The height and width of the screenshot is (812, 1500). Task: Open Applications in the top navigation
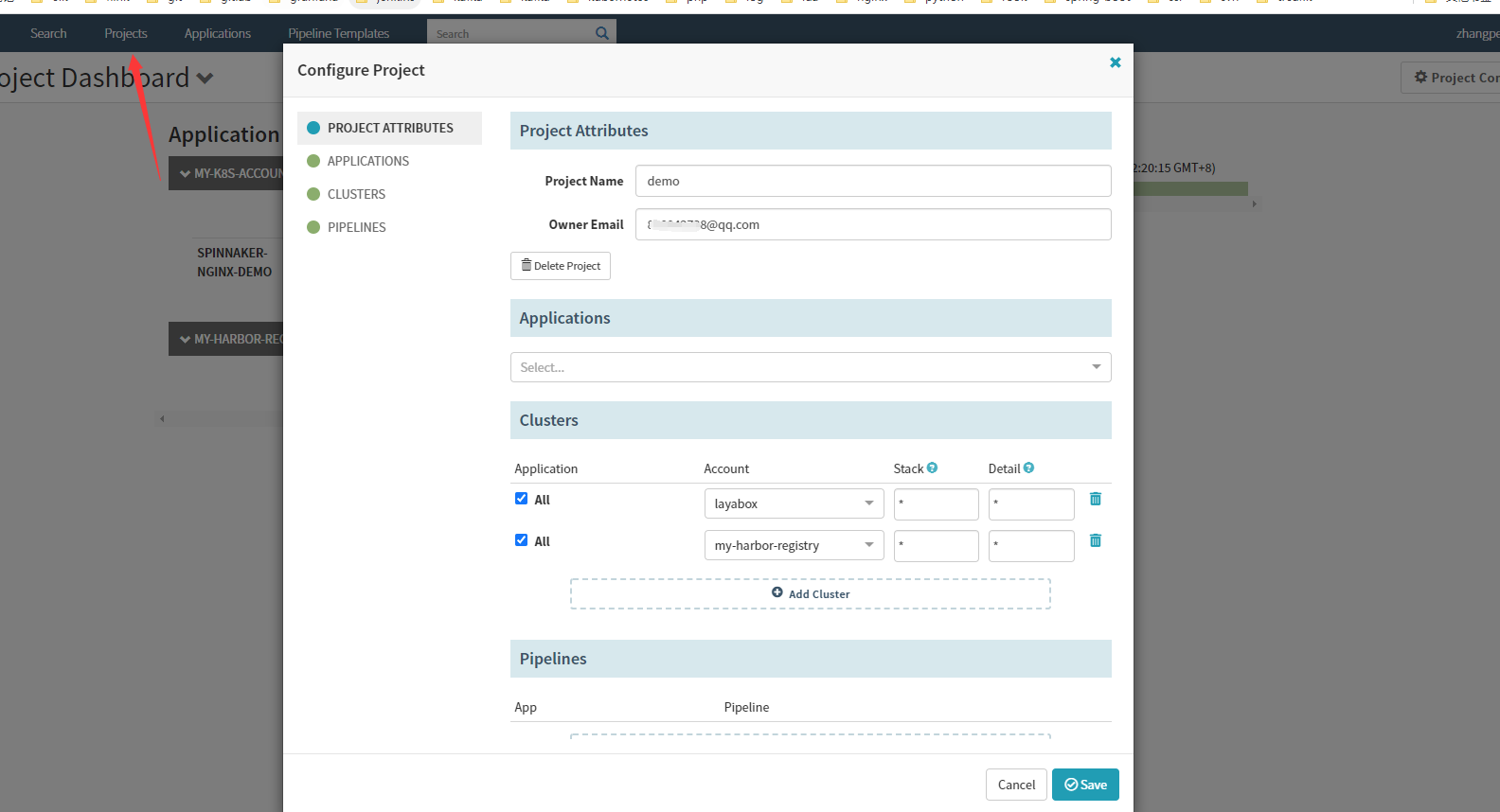point(218,33)
